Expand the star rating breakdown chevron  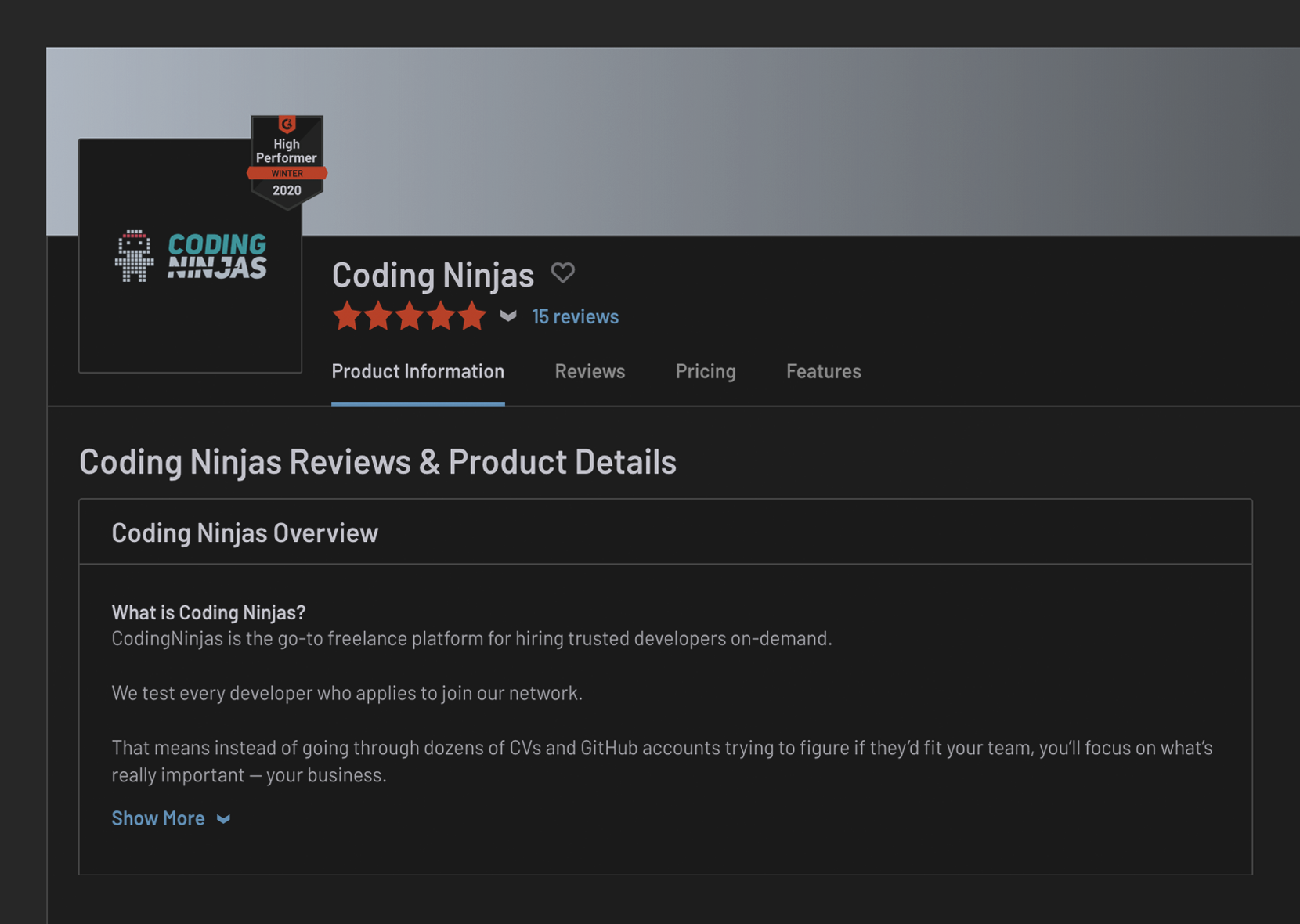(x=508, y=316)
